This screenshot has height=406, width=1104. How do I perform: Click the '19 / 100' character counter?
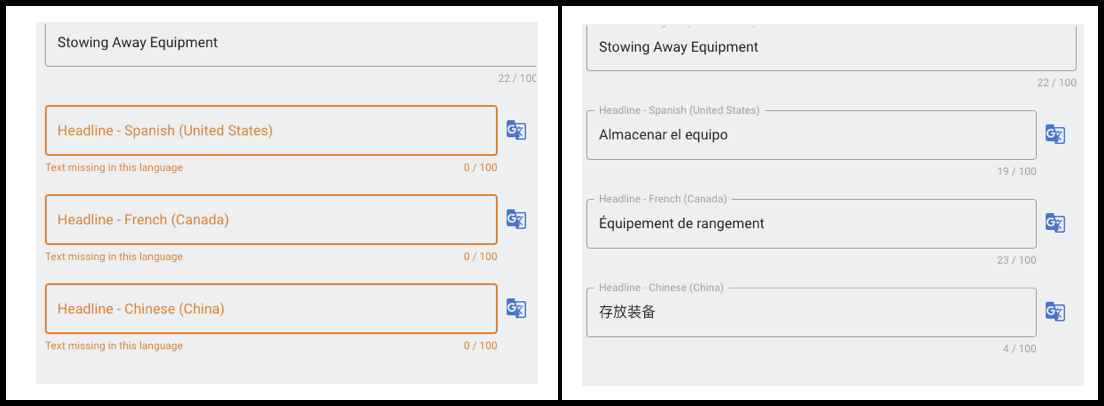coord(1016,172)
